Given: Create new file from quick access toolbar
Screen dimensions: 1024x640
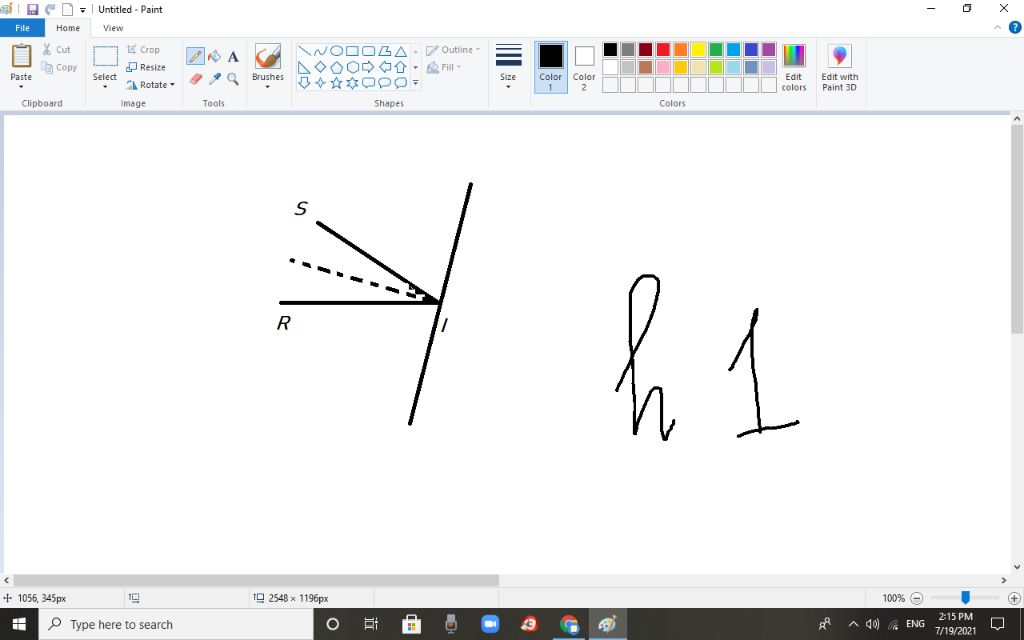Looking at the screenshot, I should point(67,9).
